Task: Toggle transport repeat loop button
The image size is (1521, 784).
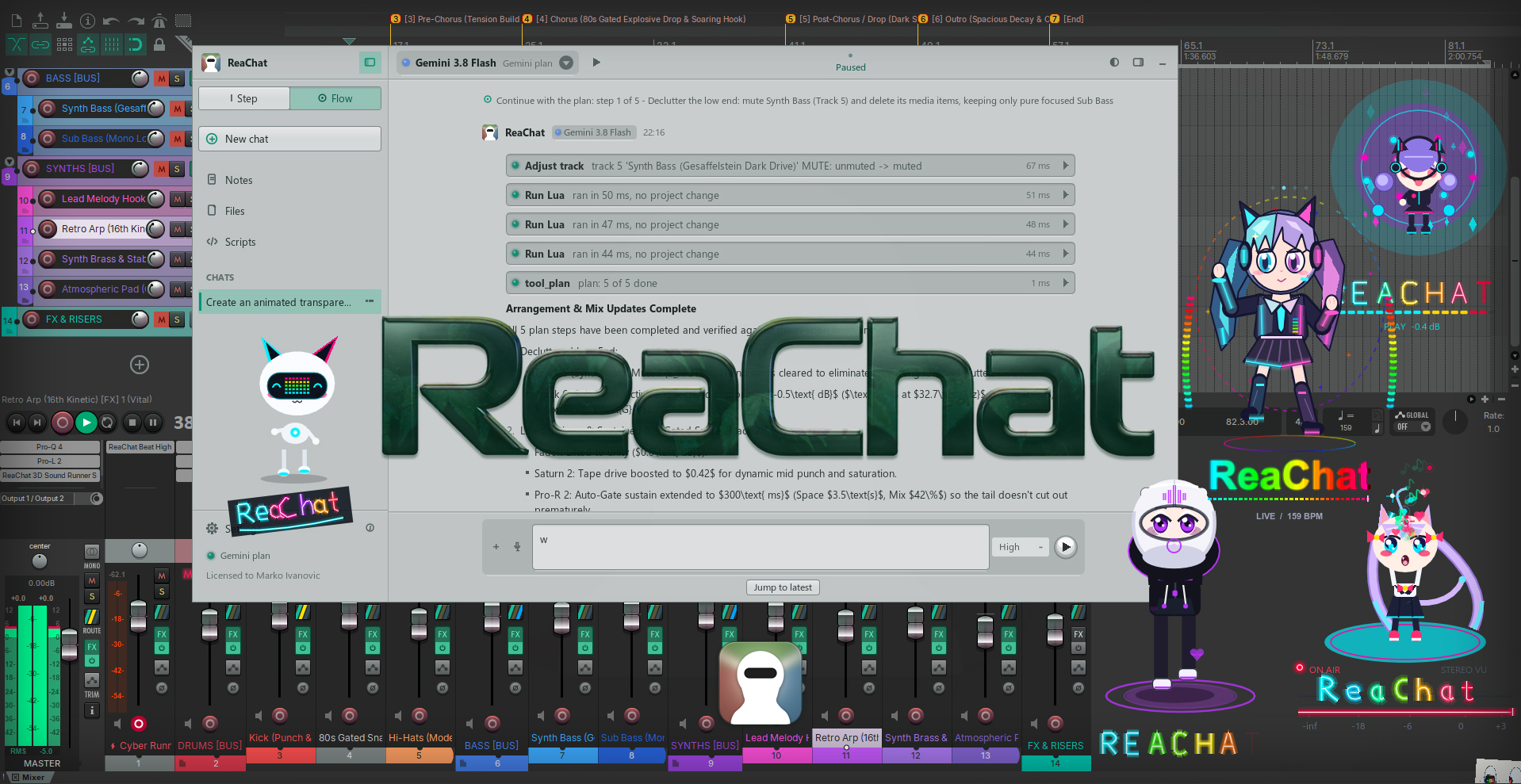Action: (x=108, y=423)
